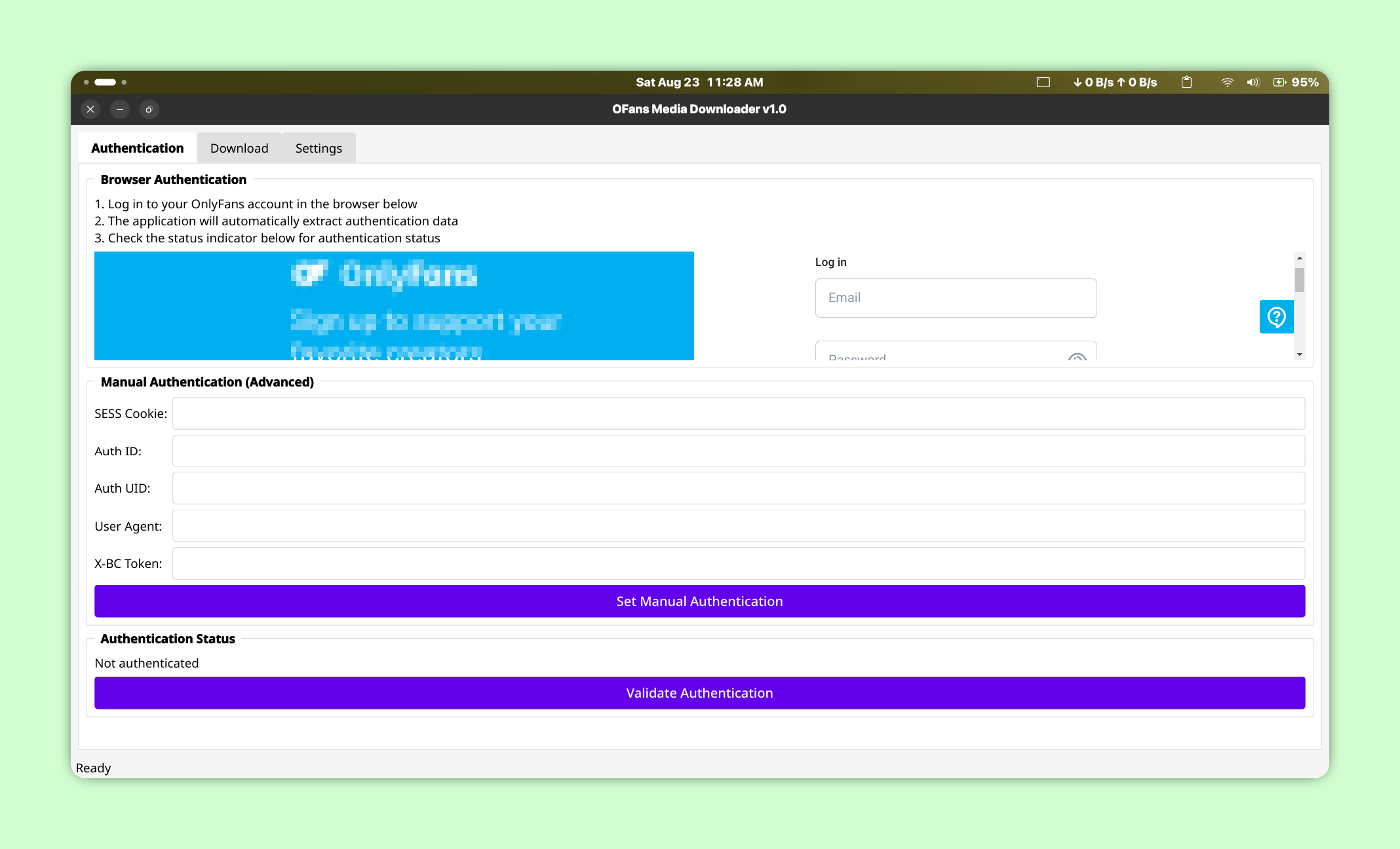Click the 'Not authenticated' status text
Viewport: 1400px width, 849px height.
tap(147, 663)
